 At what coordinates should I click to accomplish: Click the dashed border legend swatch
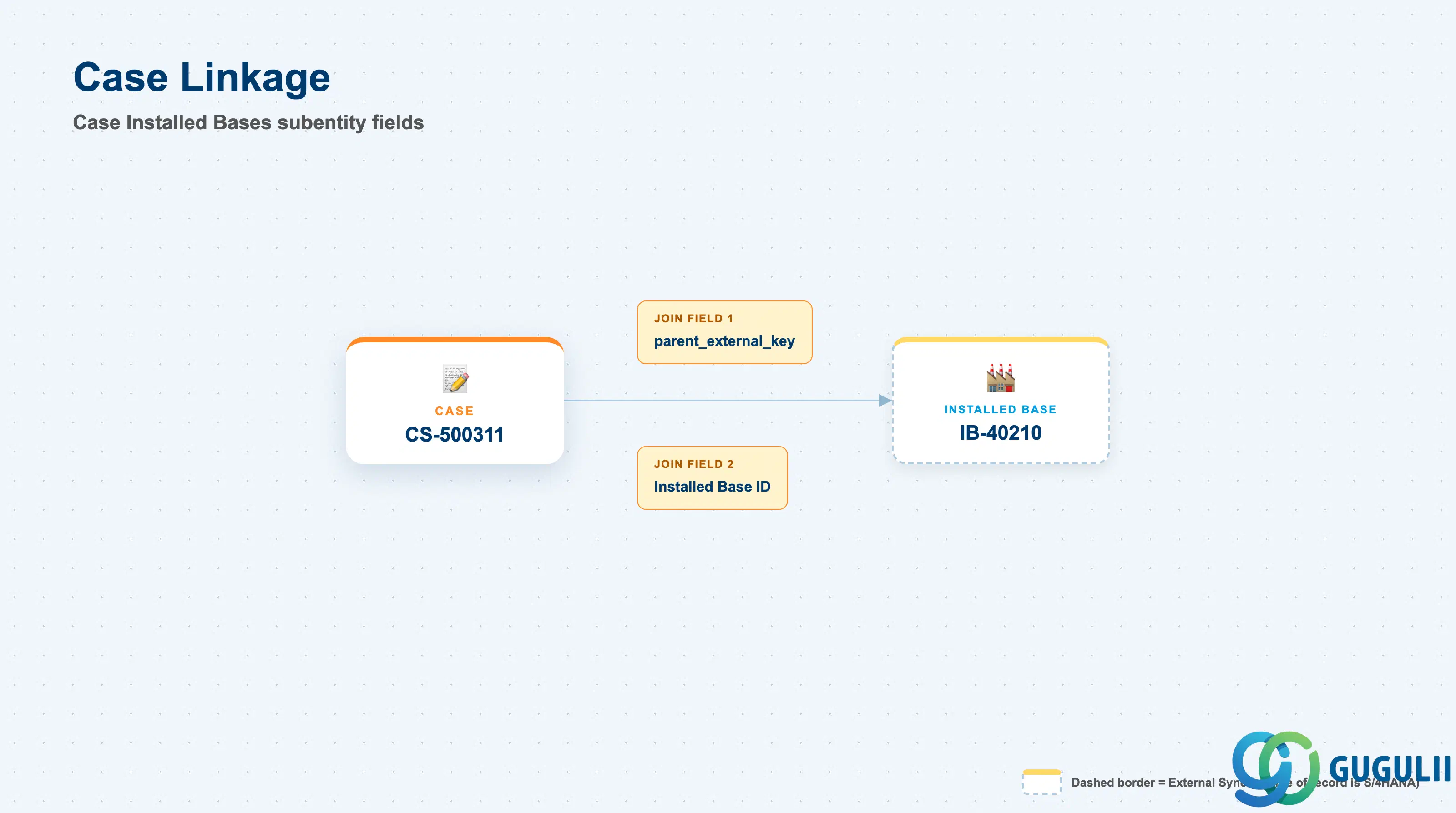[1041, 782]
